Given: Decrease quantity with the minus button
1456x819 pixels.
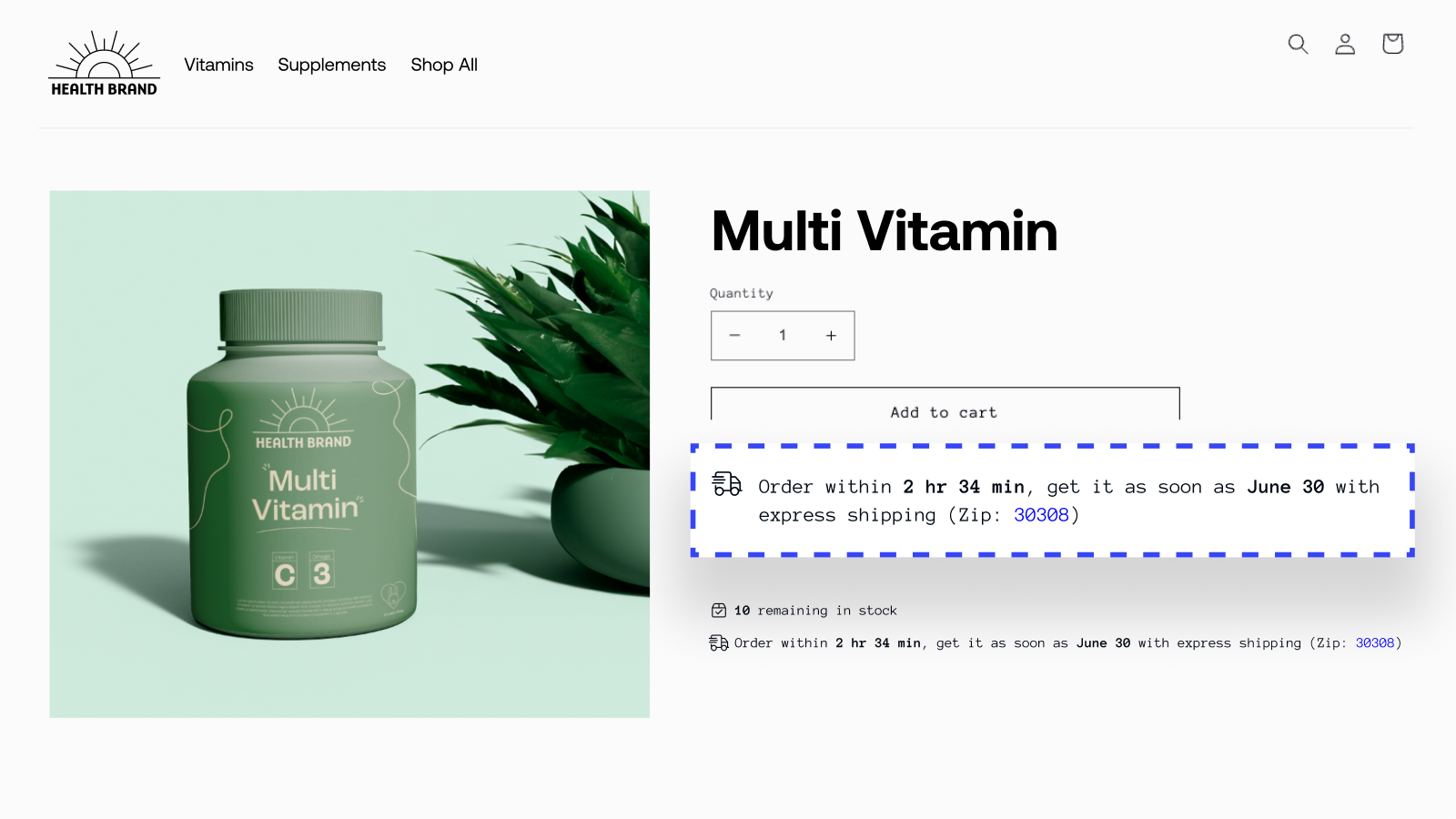Looking at the screenshot, I should coord(734,336).
